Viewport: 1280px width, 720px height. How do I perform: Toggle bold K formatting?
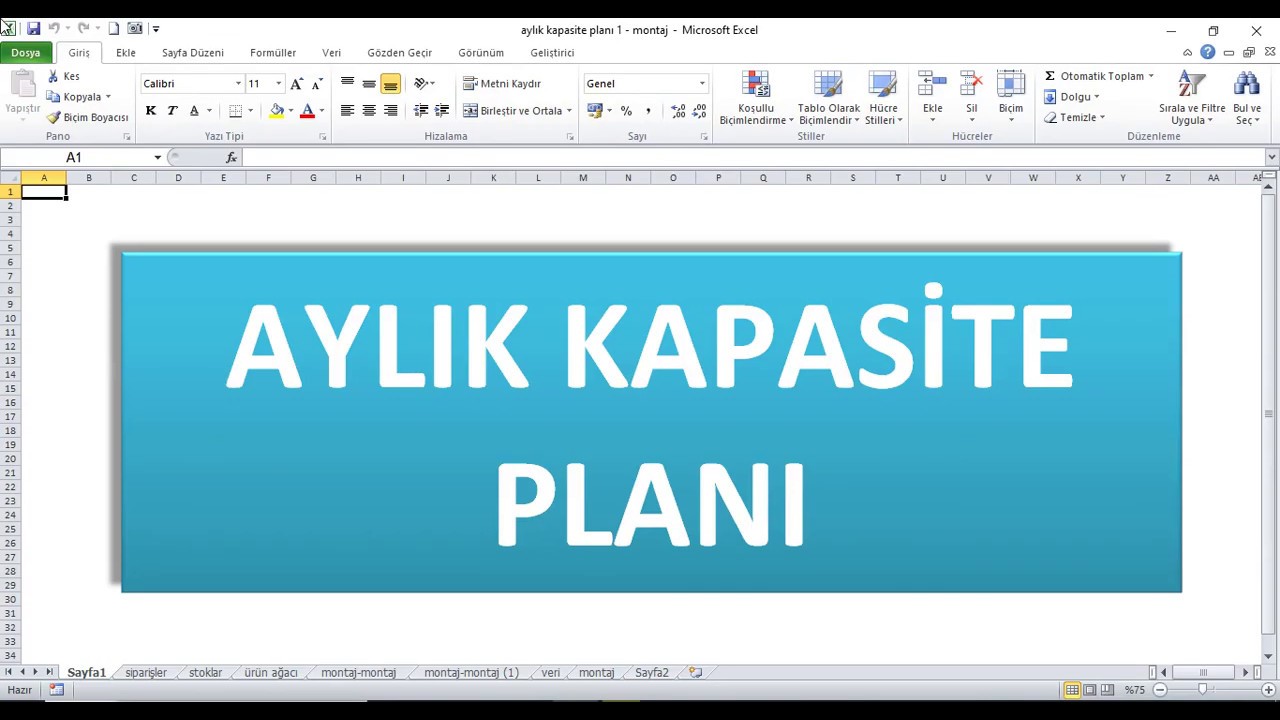tap(151, 111)
